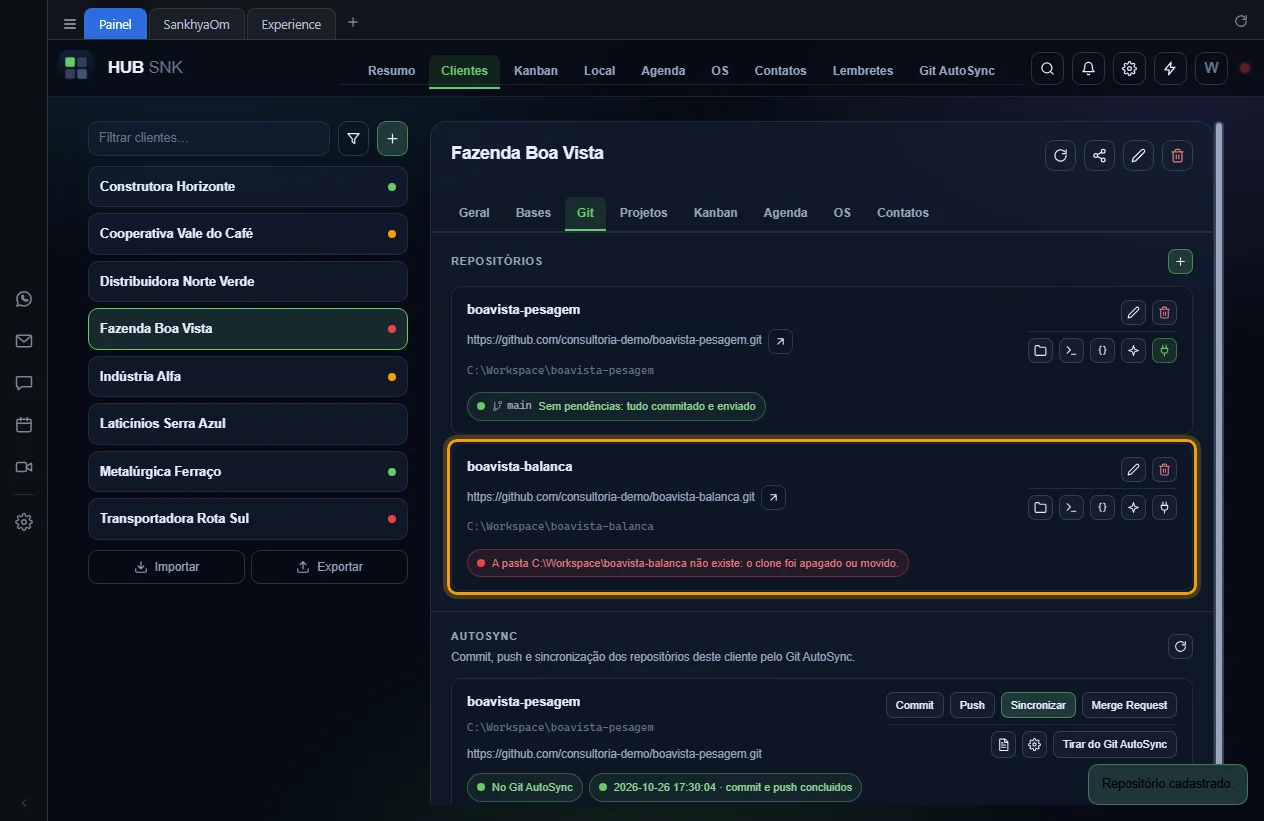The height and width of the screenshot is (821, 1264).
Task: Focus the Filtrar clientes input field
Action: point(209,138)
